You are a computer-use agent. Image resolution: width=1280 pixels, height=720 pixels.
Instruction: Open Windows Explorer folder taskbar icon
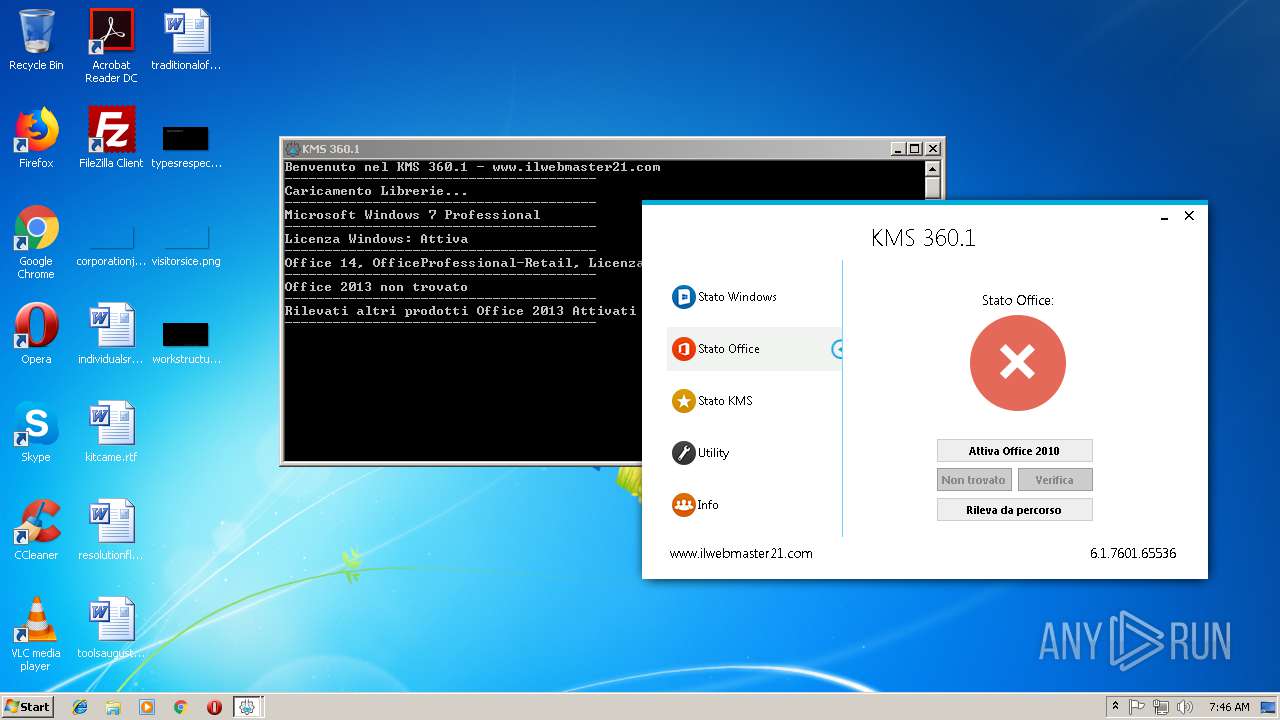click(x=113, y=706)
